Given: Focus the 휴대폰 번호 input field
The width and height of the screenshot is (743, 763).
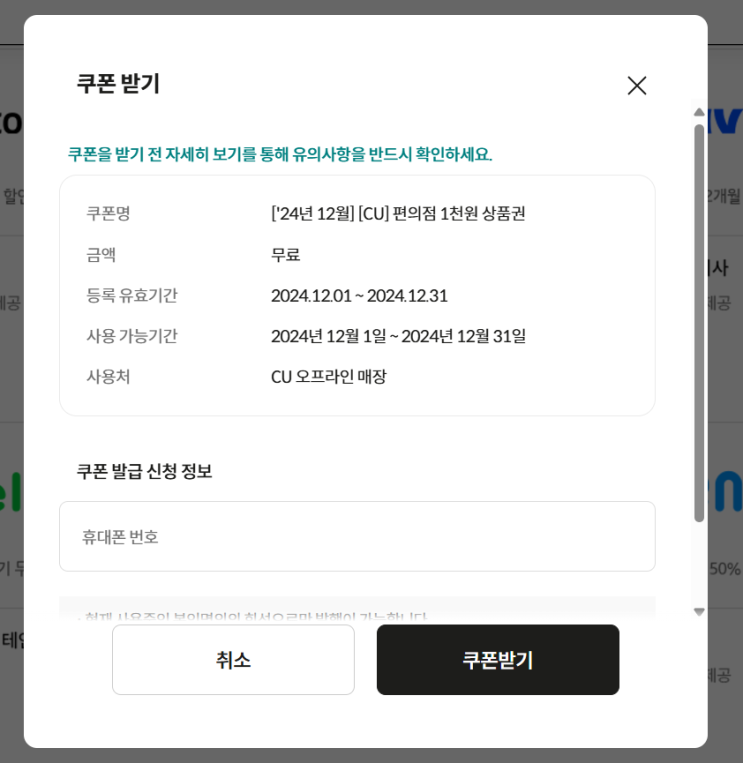Looking at the screenshot, I should tap(357, 536).
